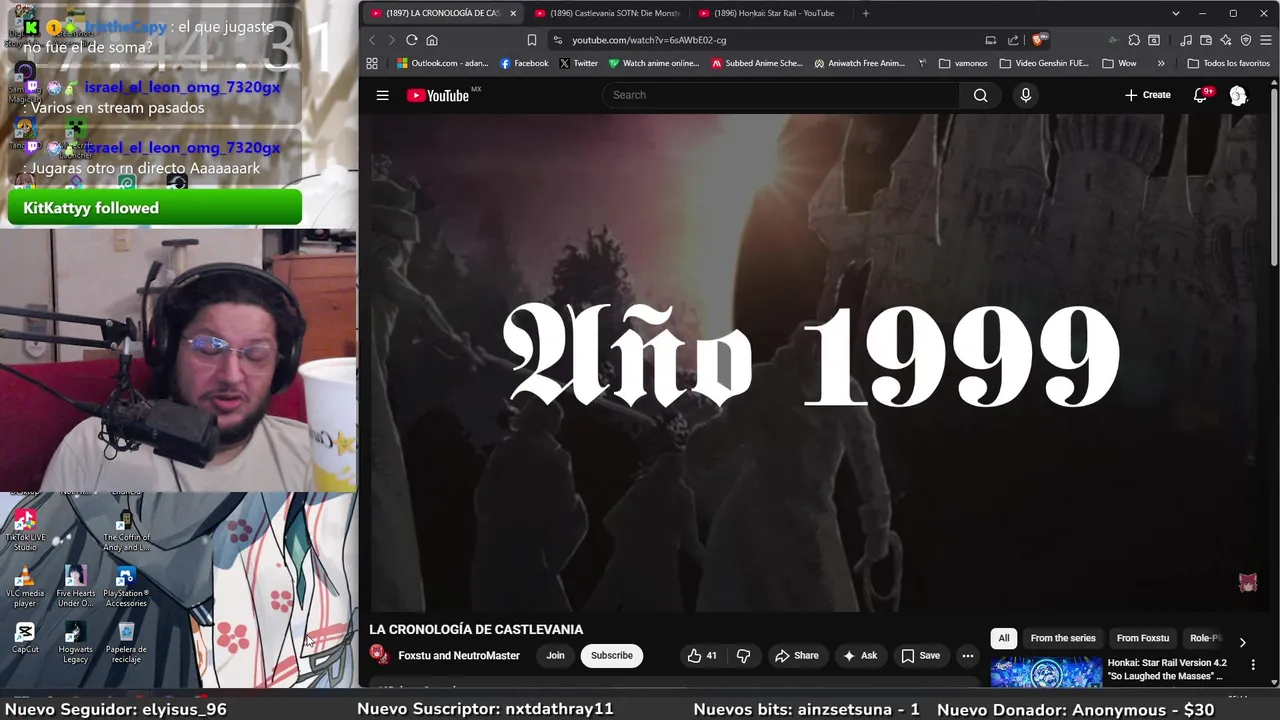Expand the Wow bookmarks folder

[1119, 63]
